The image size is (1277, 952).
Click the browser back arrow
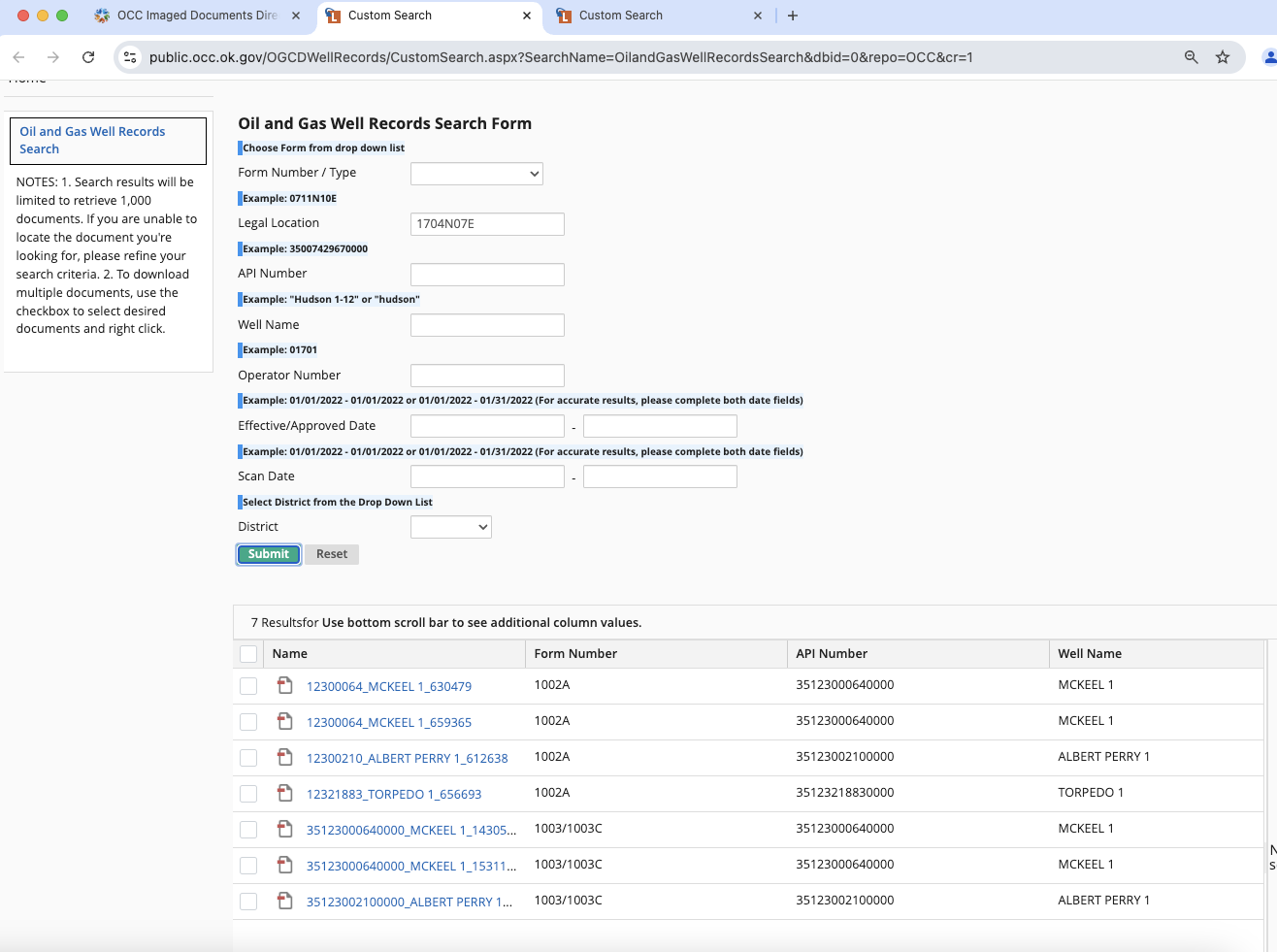18,57
